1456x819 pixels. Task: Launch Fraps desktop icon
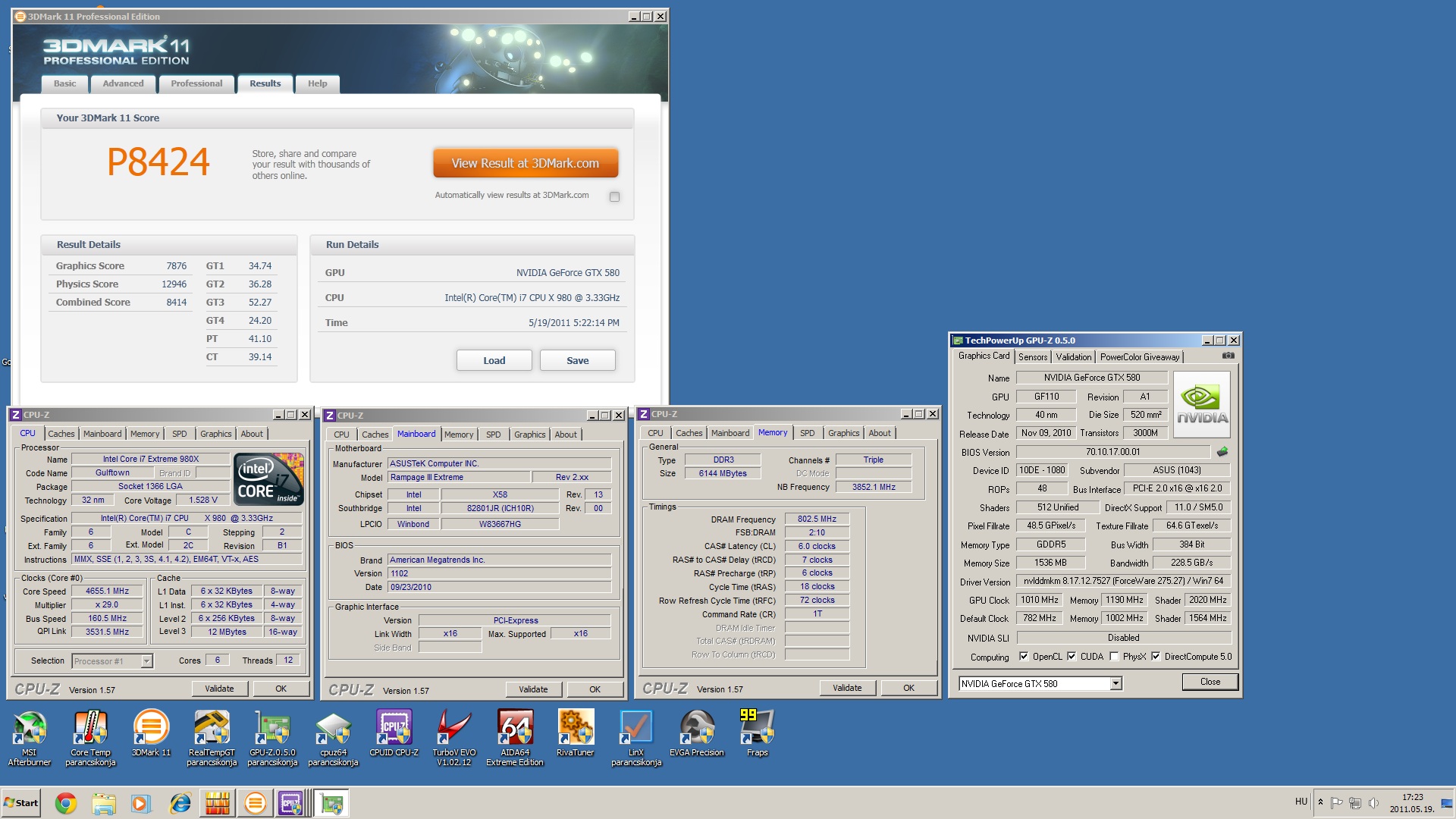point(757,733)
